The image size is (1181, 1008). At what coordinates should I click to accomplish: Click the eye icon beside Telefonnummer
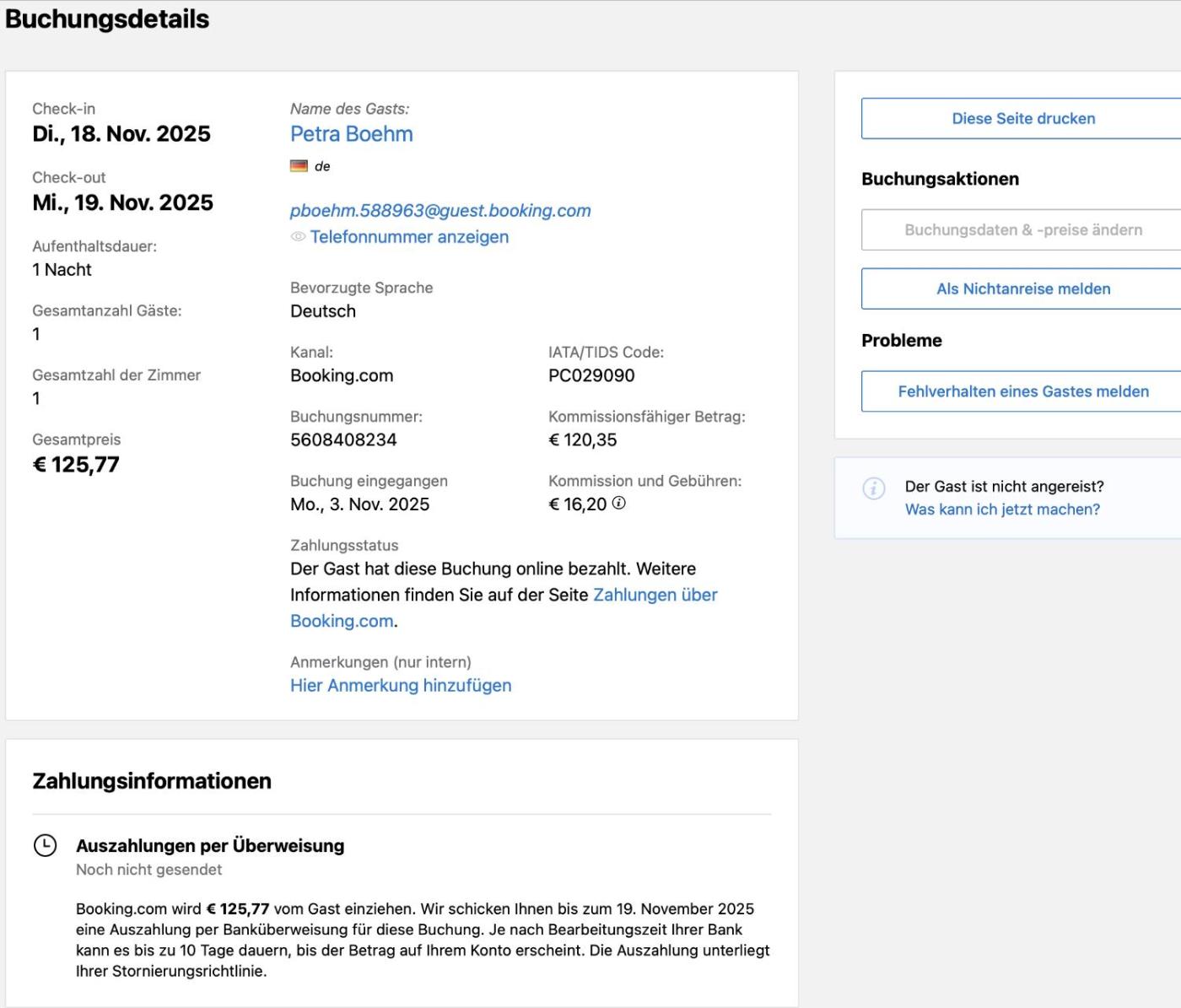click(x=298, y=237)
